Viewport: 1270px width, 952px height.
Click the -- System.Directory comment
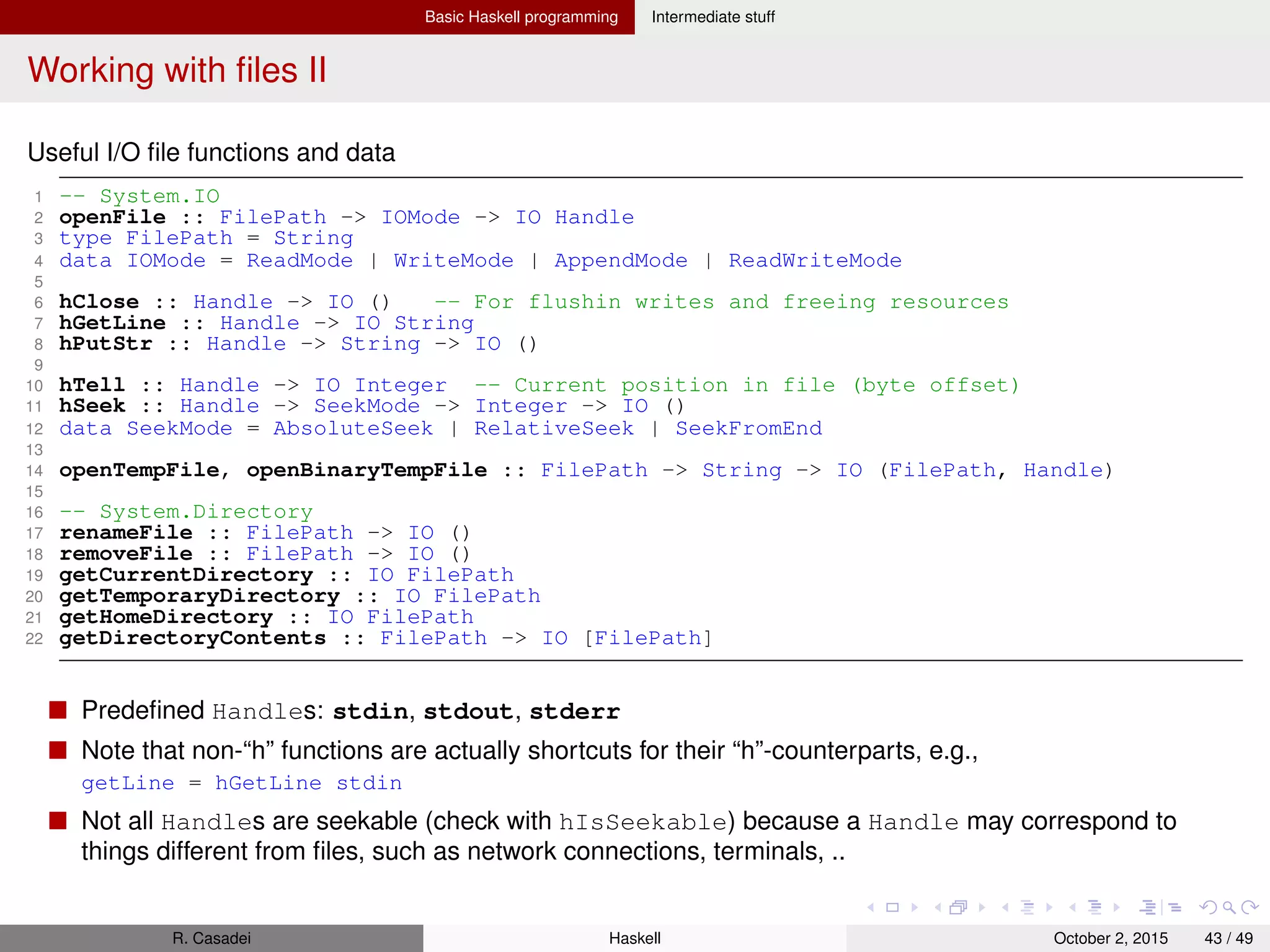pyautogui.click(x=186, y=512)
